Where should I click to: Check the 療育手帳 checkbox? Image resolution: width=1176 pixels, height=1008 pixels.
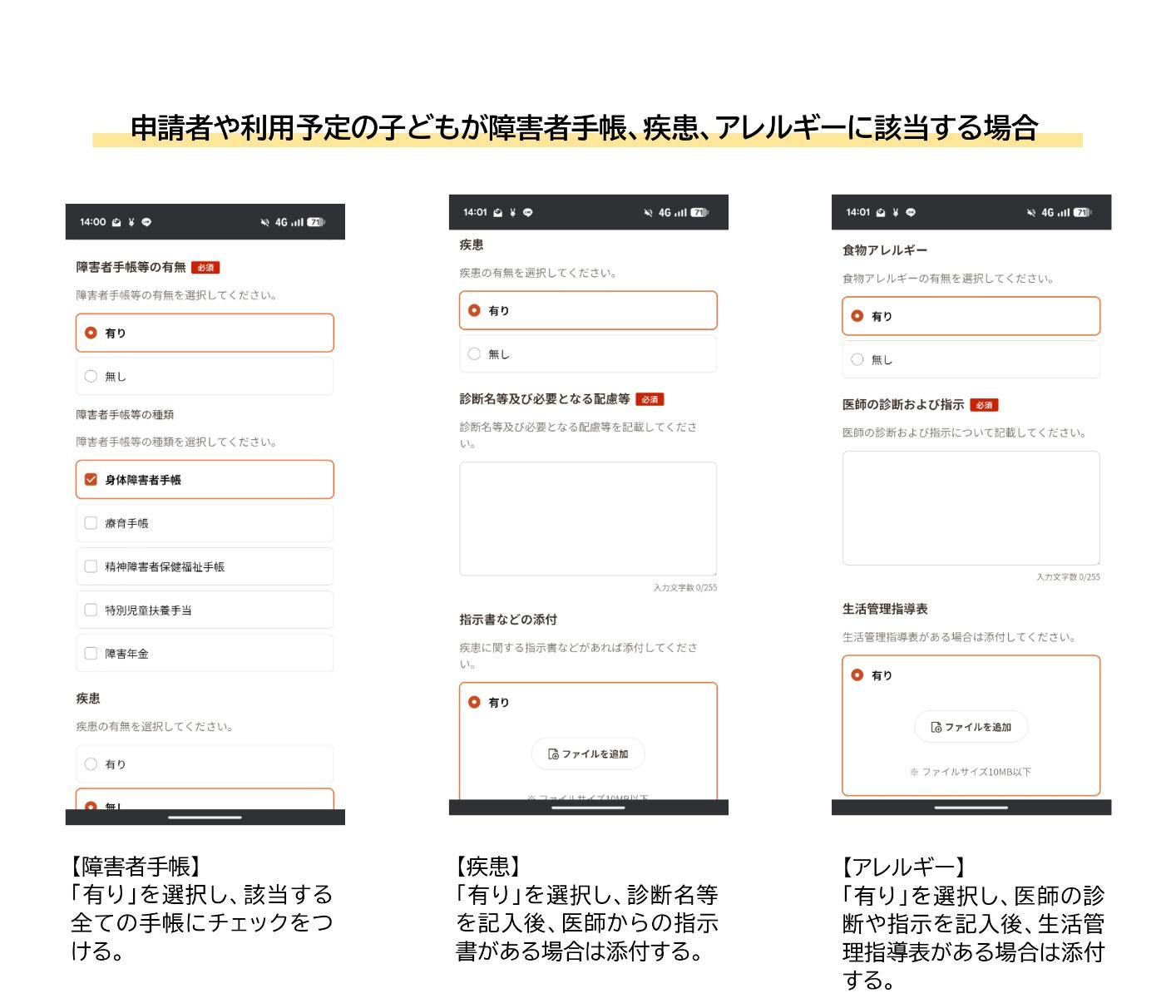[91, 522]
